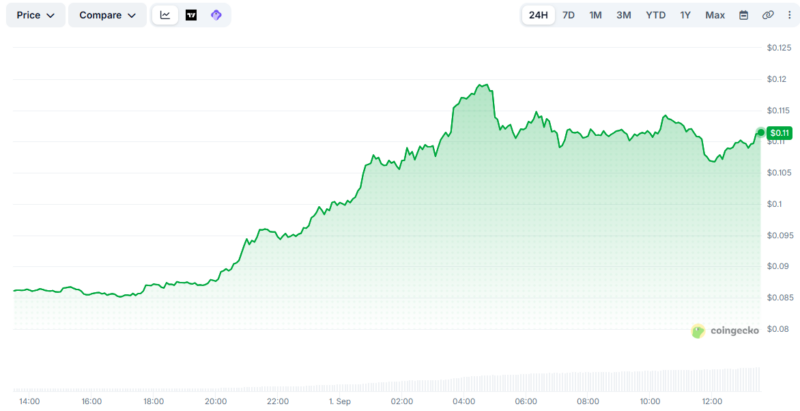
Task: Click the volume bars strip below chart
Action: click(x=387, y=380)
